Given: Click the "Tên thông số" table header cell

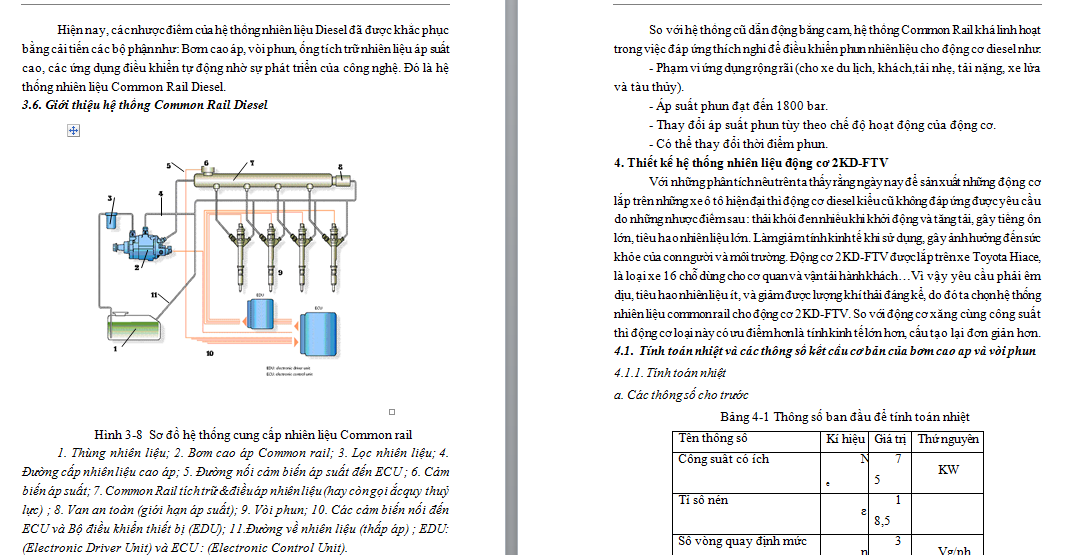Looking at the screenshot, I should [x=747, y=440].
